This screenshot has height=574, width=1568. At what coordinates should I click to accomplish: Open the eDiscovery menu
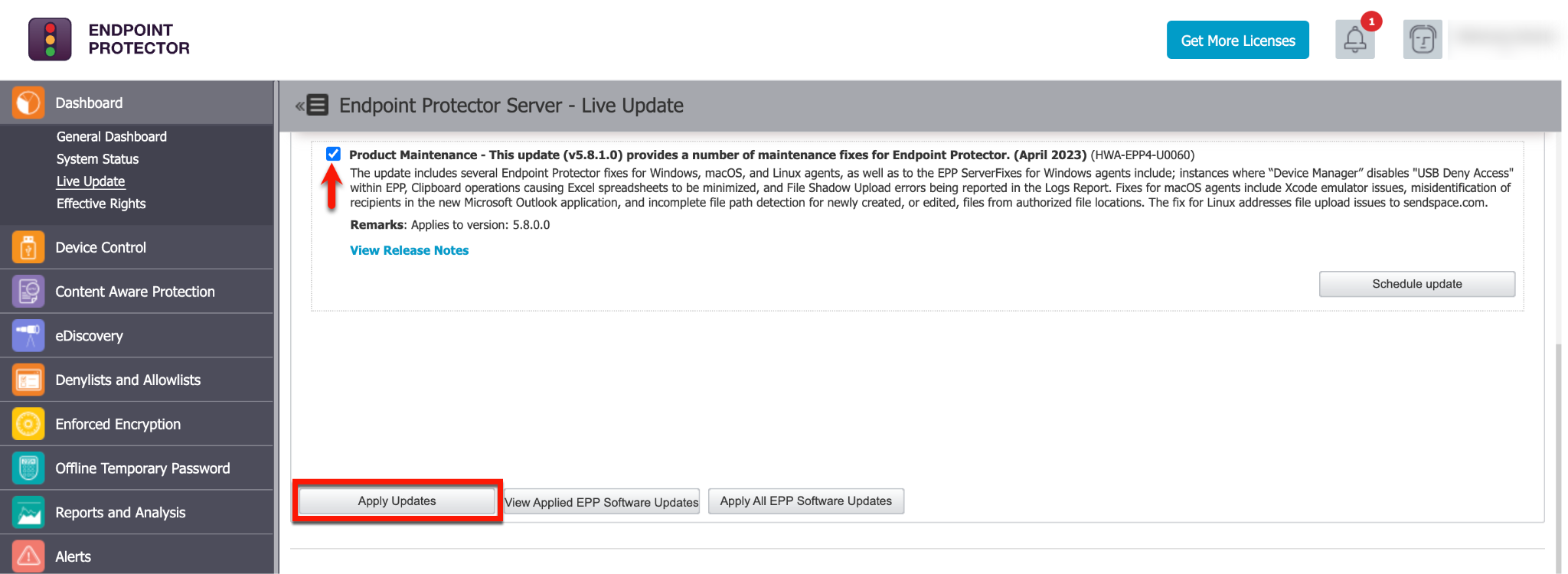point(136,336)
